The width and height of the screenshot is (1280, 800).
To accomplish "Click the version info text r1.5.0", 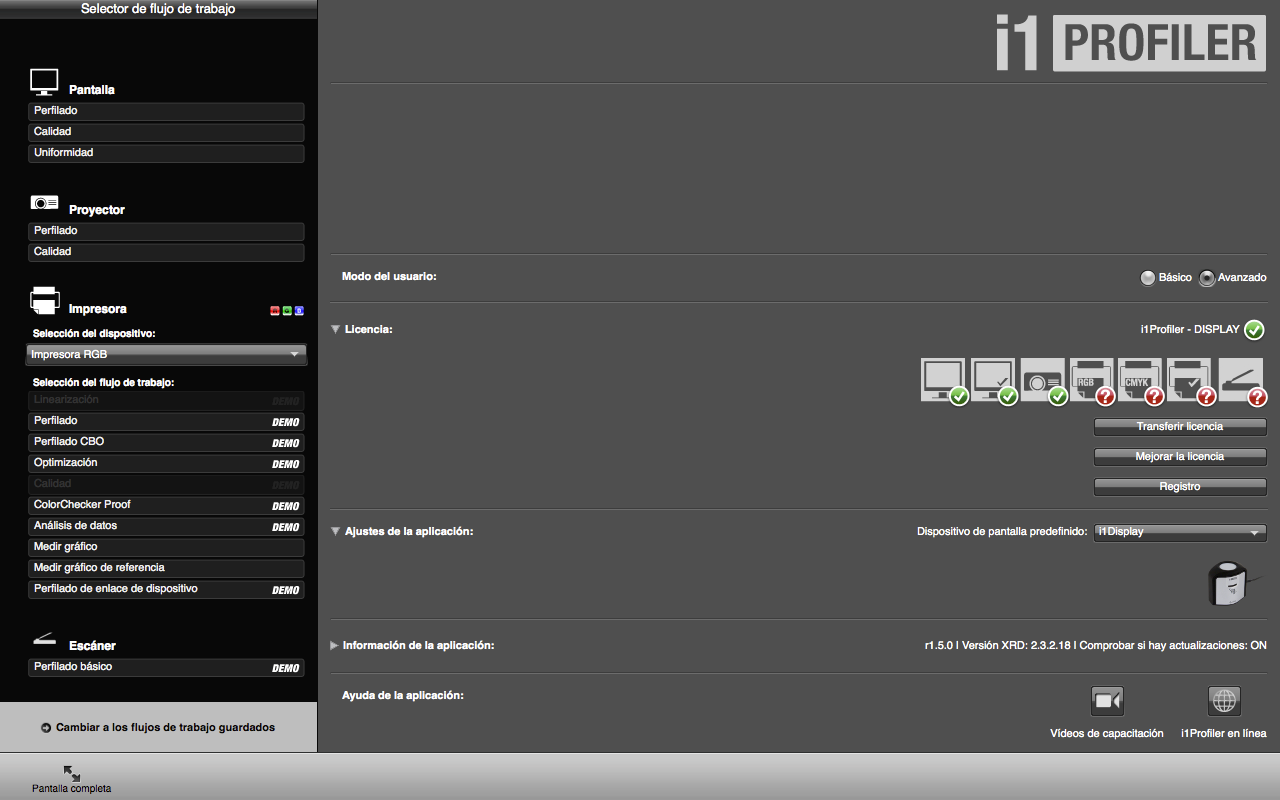I will [x=1096, y=646].
